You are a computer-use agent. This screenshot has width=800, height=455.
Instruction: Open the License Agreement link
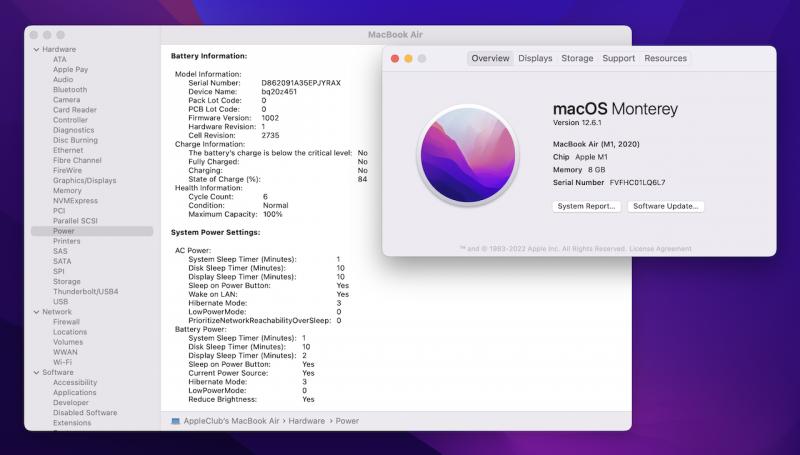660,248
